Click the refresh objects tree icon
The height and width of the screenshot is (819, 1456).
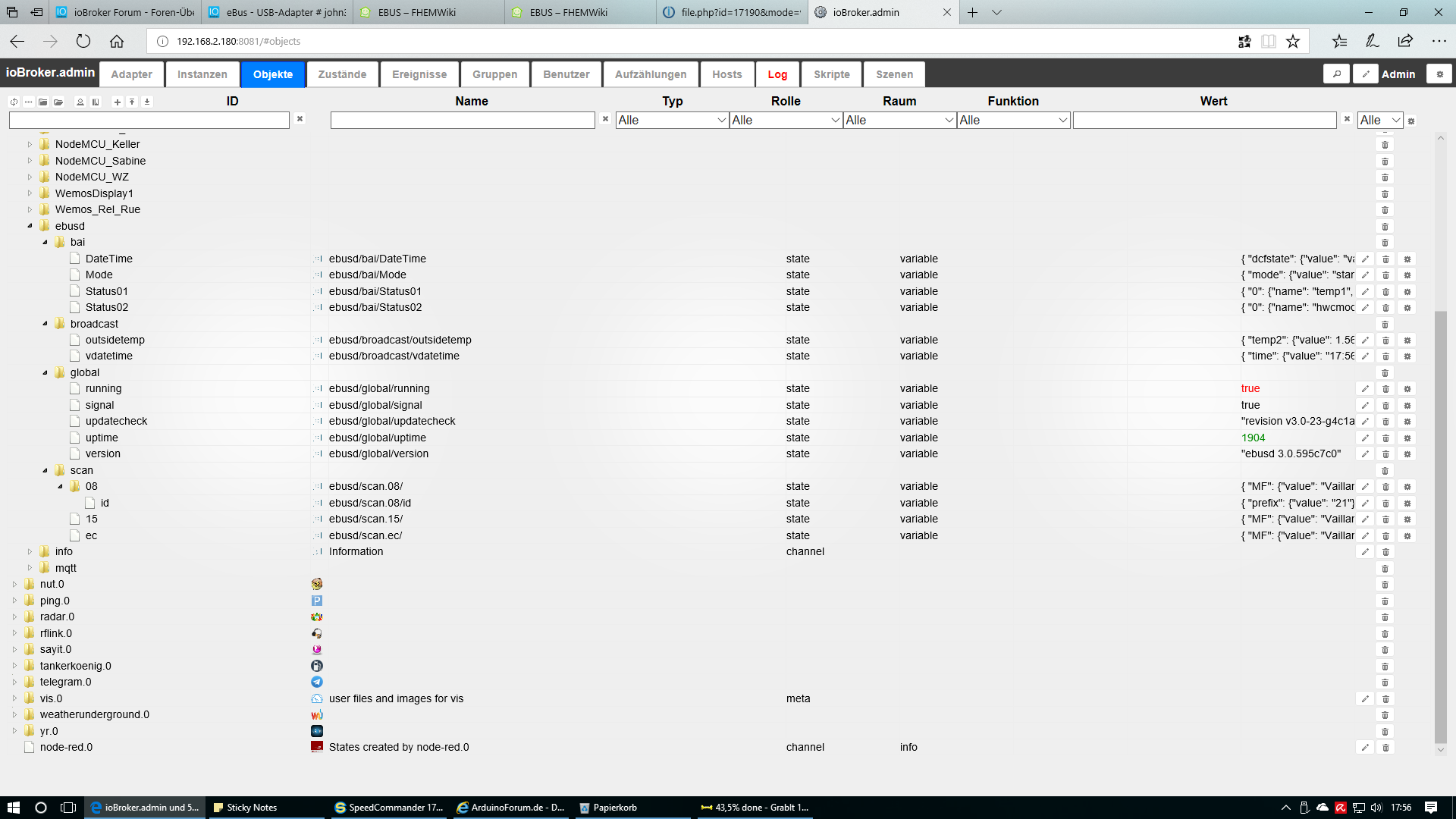(x=14, y=102)
